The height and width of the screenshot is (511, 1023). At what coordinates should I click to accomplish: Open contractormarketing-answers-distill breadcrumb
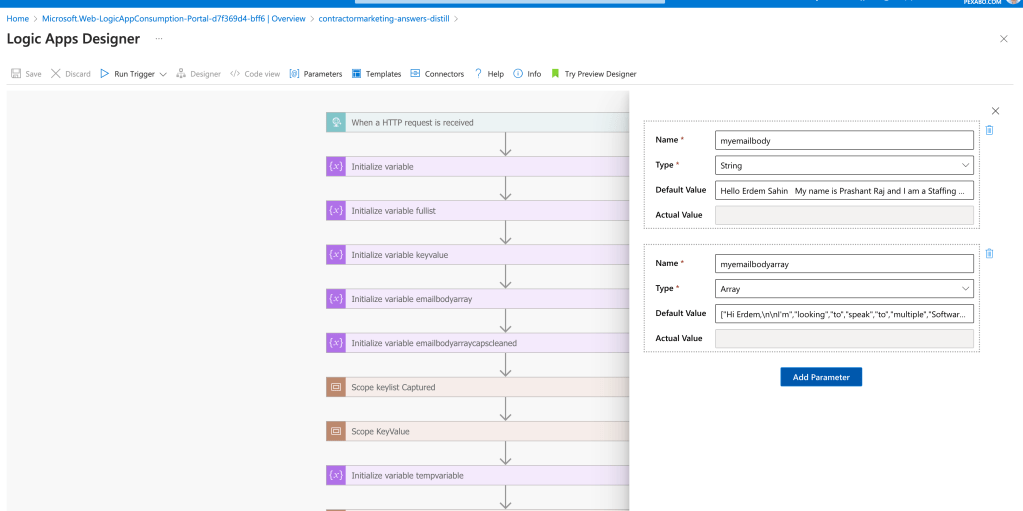[384, 18]
